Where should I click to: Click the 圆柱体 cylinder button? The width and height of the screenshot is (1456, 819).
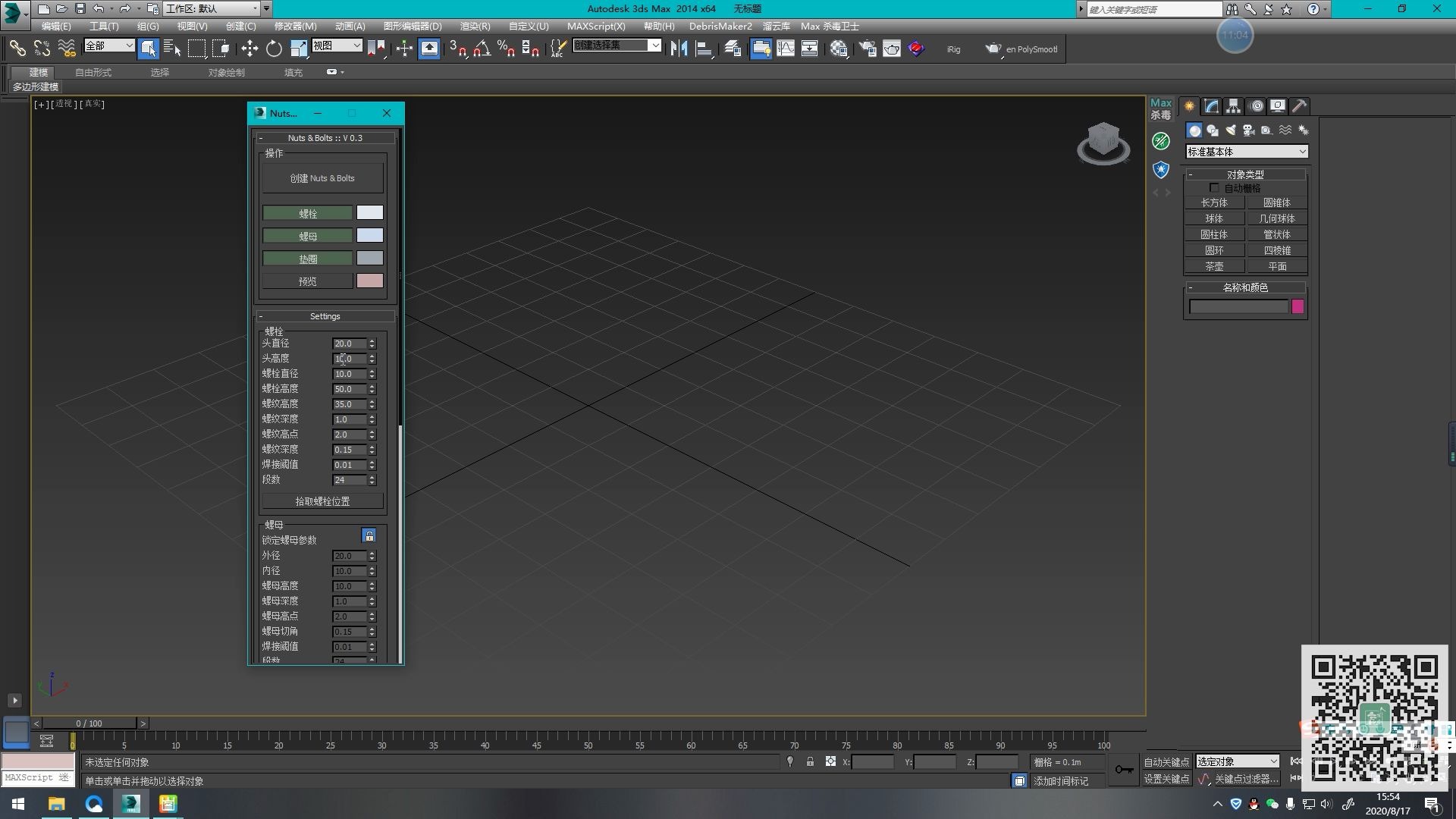tap(1214, 234)
